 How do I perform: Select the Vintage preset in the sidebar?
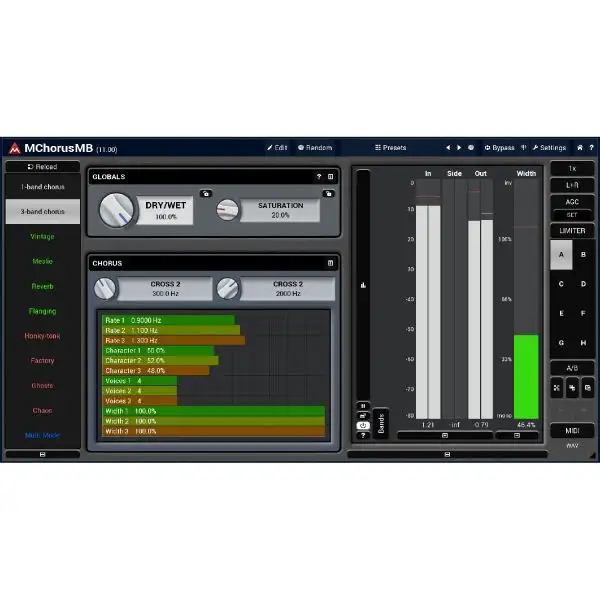click(x=42, y=236)
